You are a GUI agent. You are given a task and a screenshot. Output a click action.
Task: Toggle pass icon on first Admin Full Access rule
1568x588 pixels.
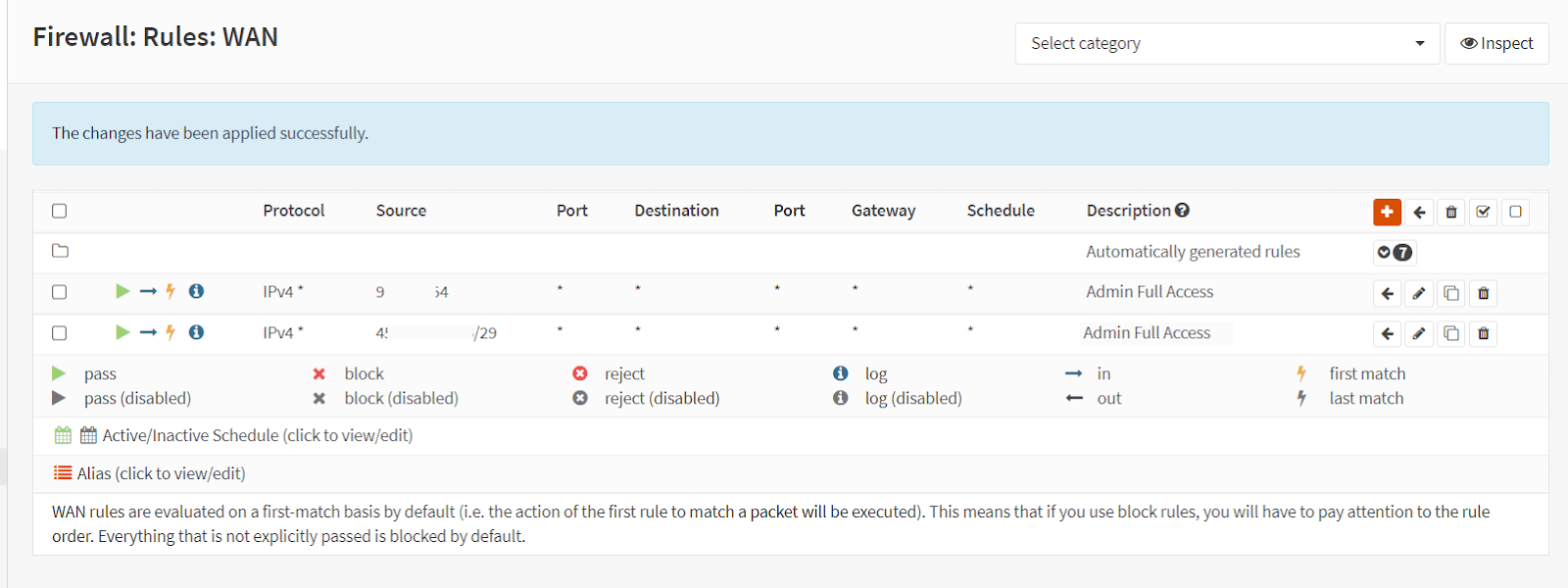pos(122,291)
